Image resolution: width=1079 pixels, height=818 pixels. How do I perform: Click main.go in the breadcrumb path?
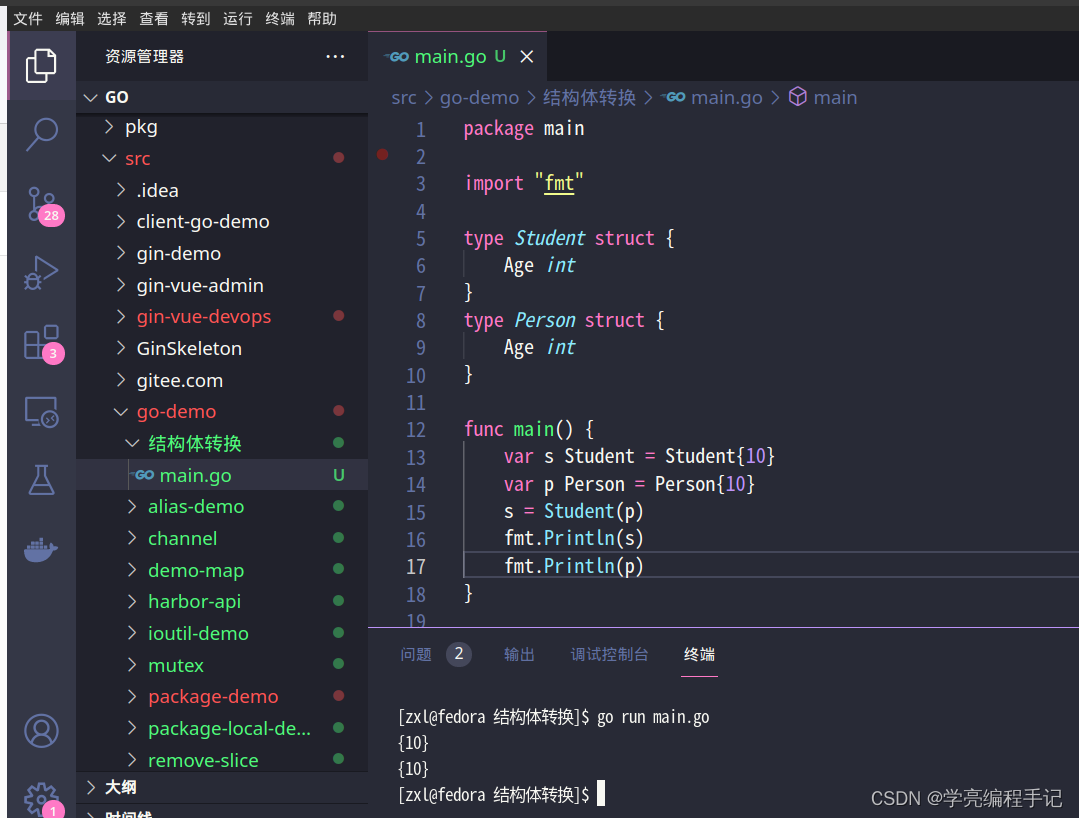click(x=727, y=98)
